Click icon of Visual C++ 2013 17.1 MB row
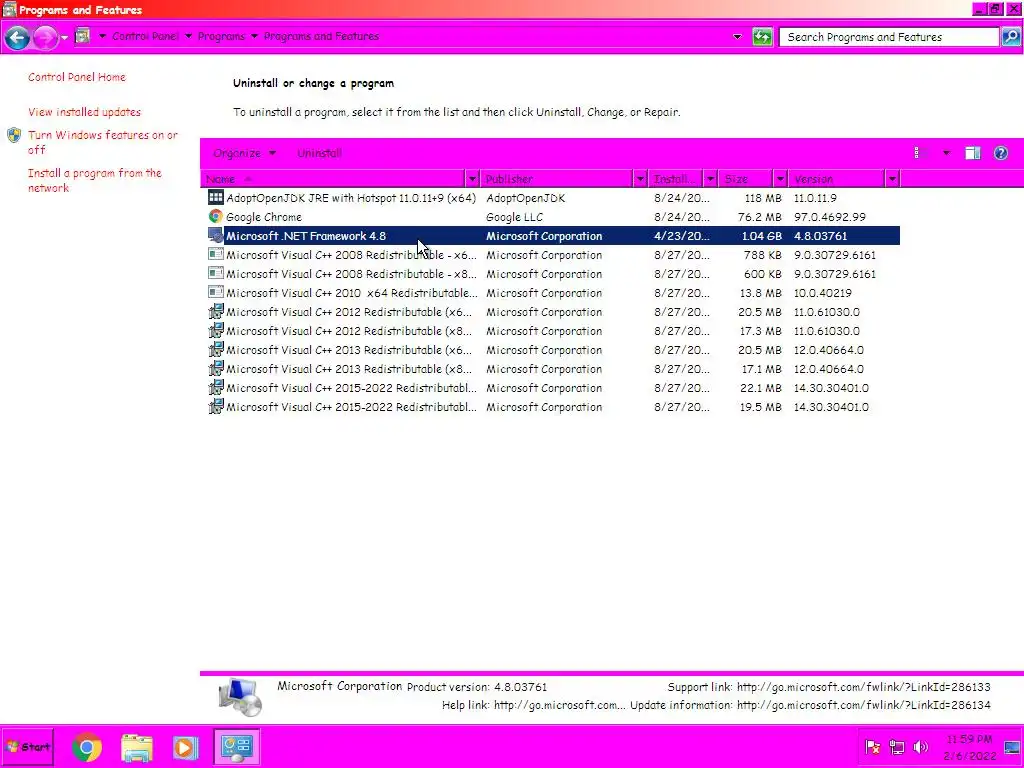The width and height of the screenshot is (1024, 768). tap(216, 368)
